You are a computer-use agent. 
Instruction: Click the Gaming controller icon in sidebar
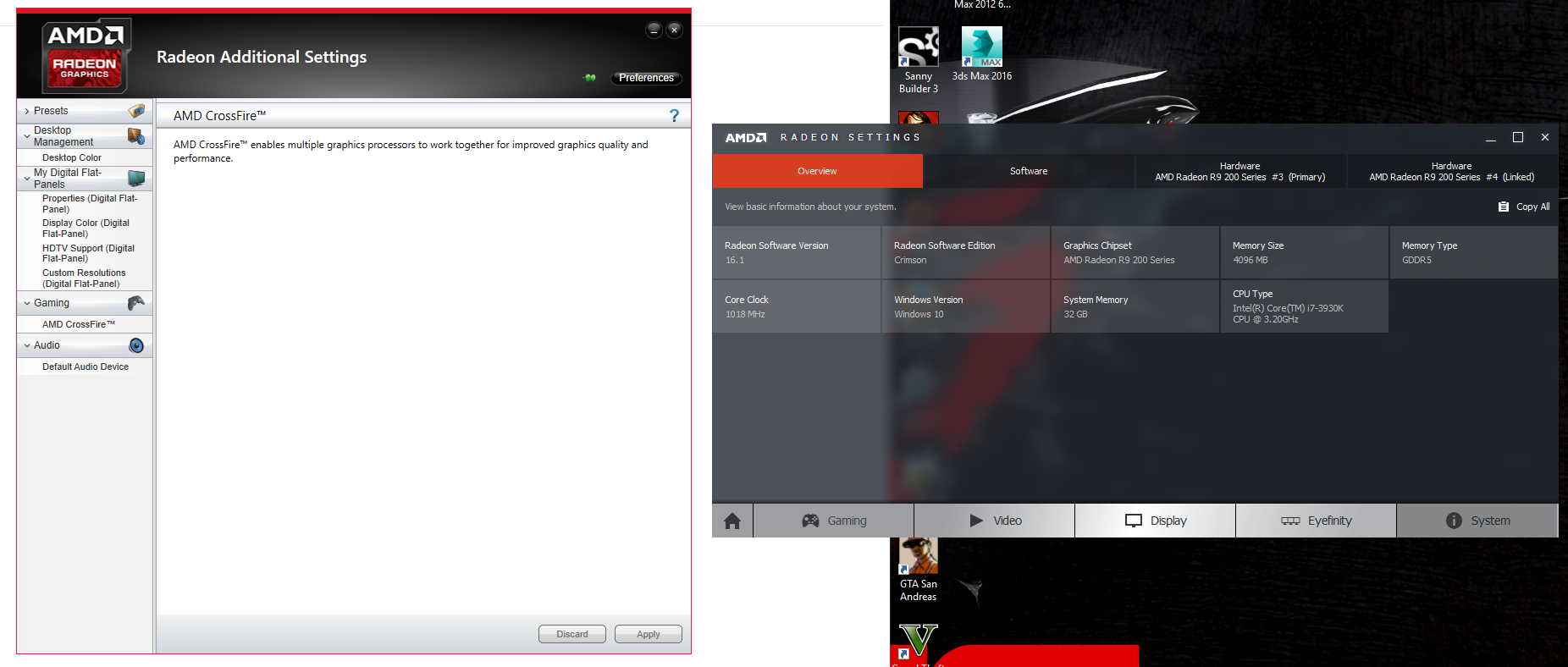[136, 303]
